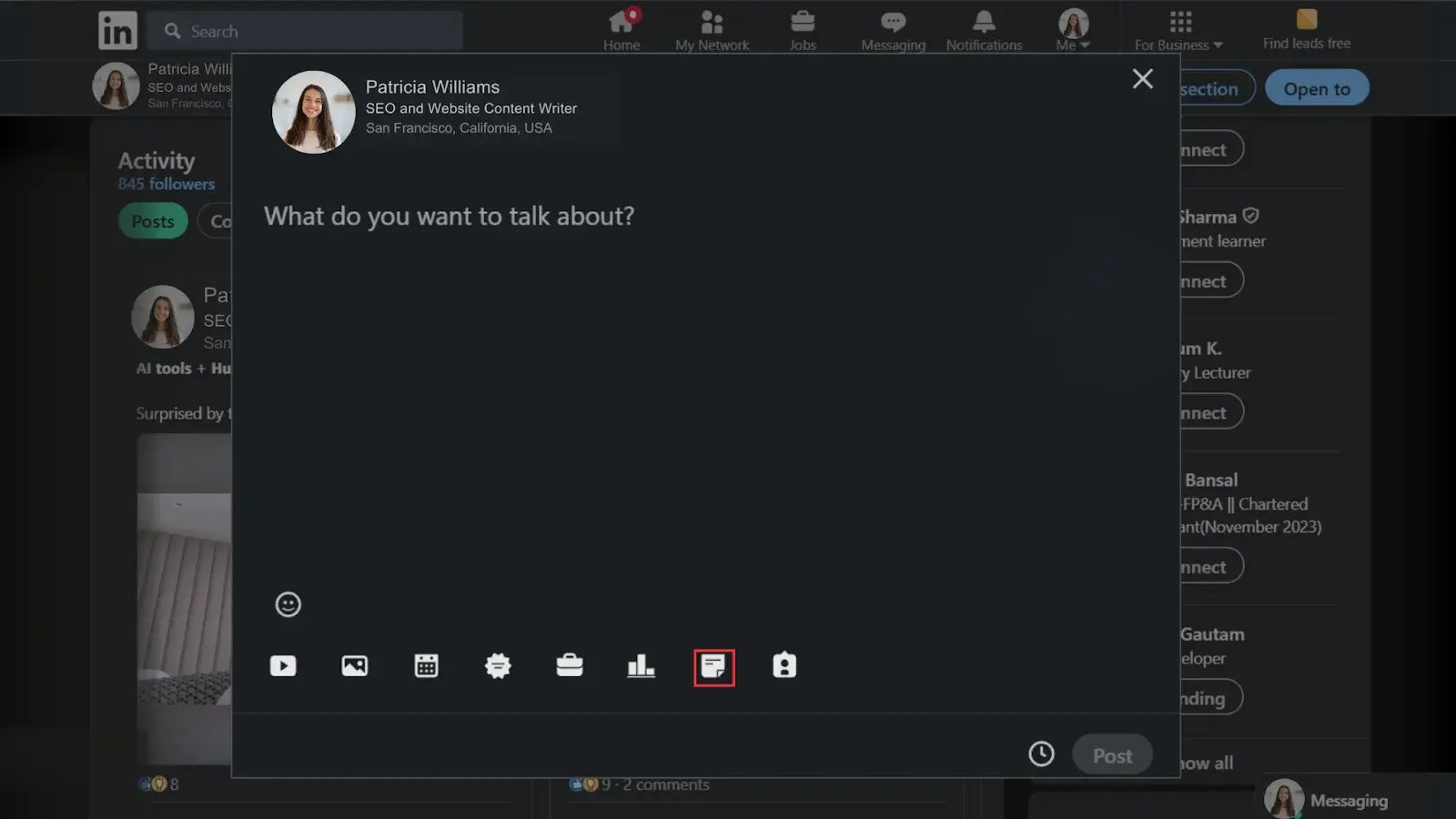
Task: Create a poll with bar chart icon
Action: 641,666
